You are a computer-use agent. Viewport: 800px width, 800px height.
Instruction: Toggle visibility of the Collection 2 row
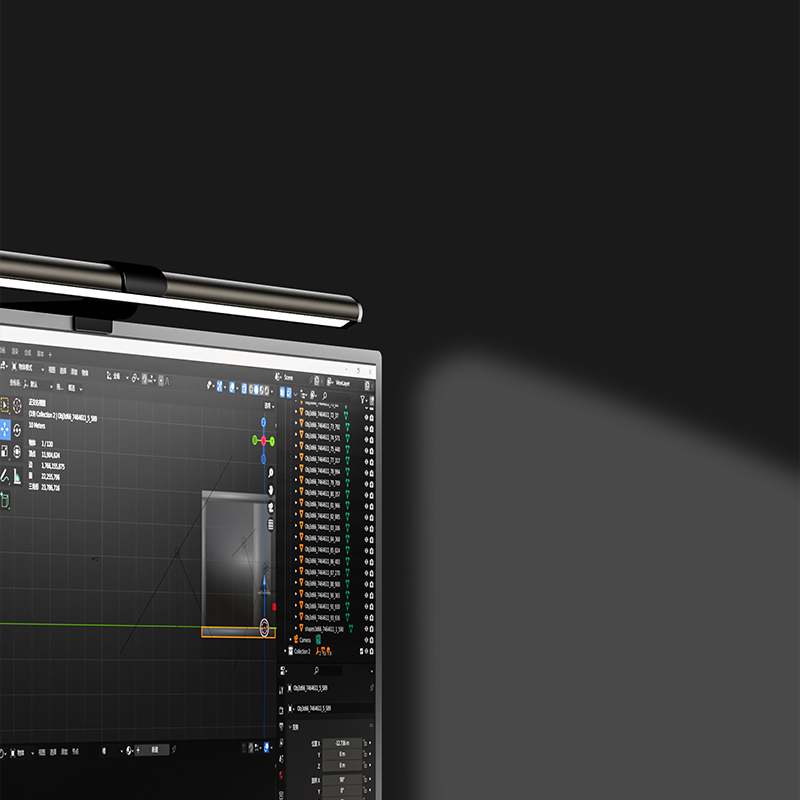pos(367,651)
